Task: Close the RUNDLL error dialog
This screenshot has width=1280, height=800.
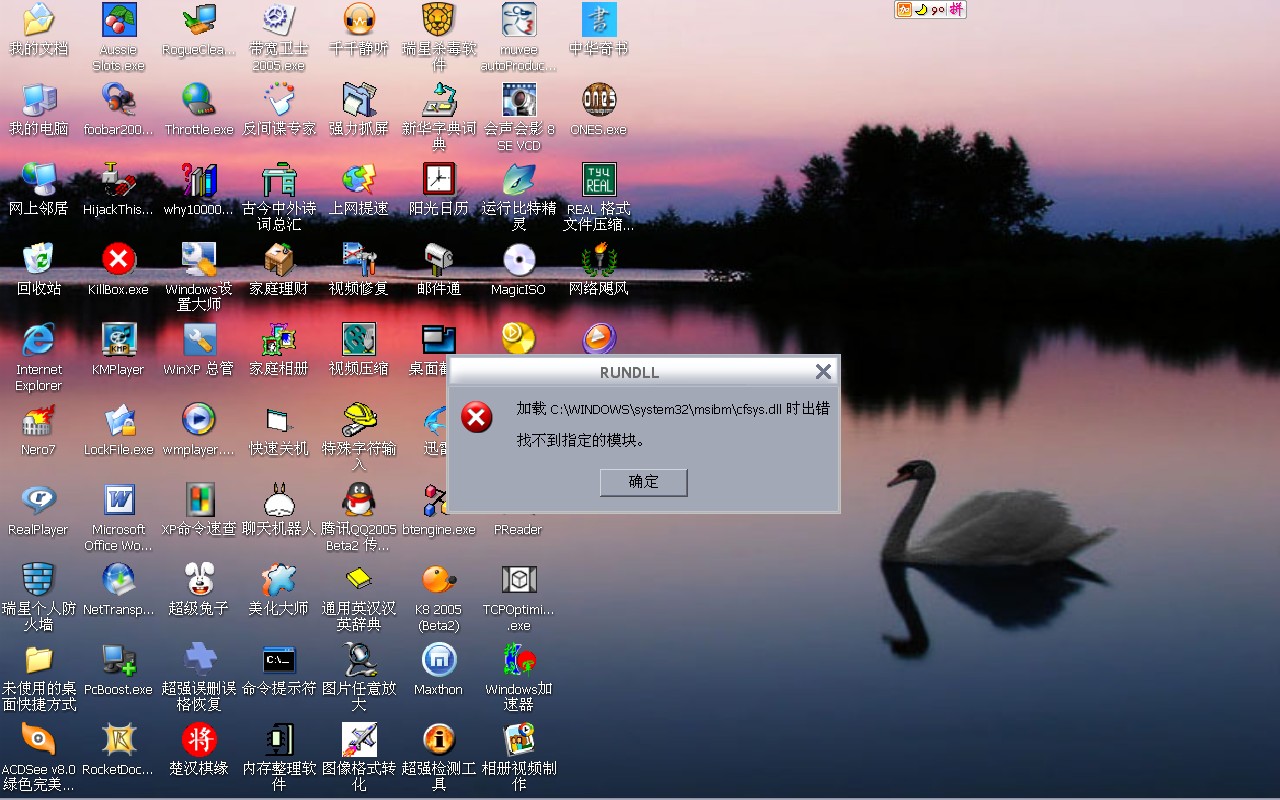Action: (x=823, y=372)
